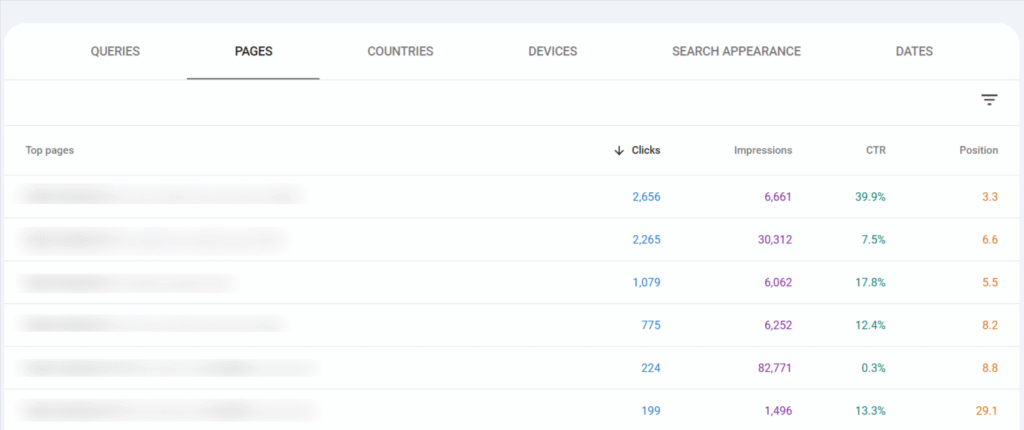Click the Top pages column header

(x=50, y=151)
